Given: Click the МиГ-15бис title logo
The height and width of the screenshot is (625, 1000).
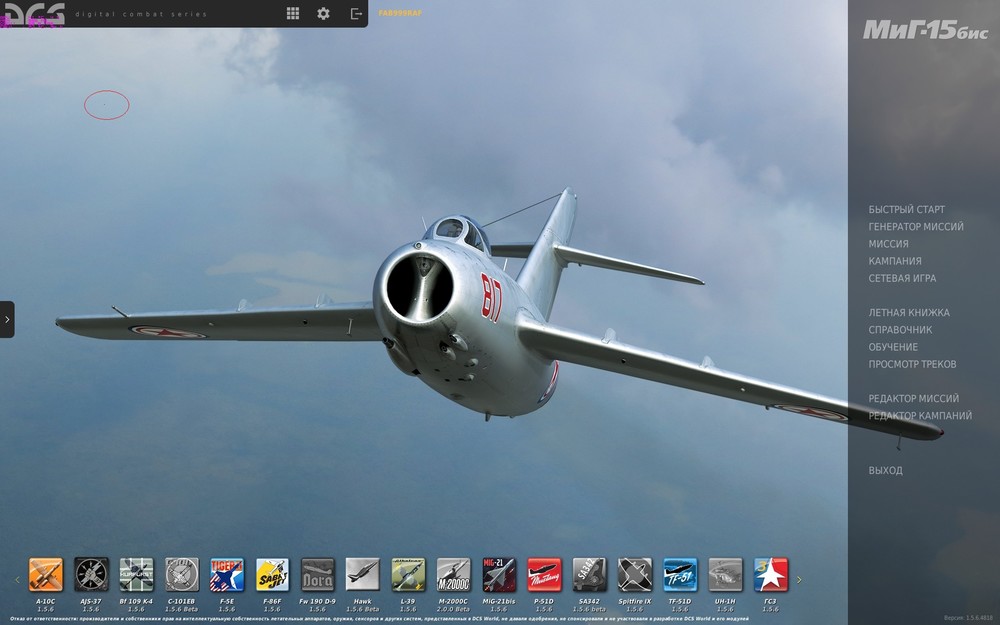Looking at the screenshot, I should 925,30.
